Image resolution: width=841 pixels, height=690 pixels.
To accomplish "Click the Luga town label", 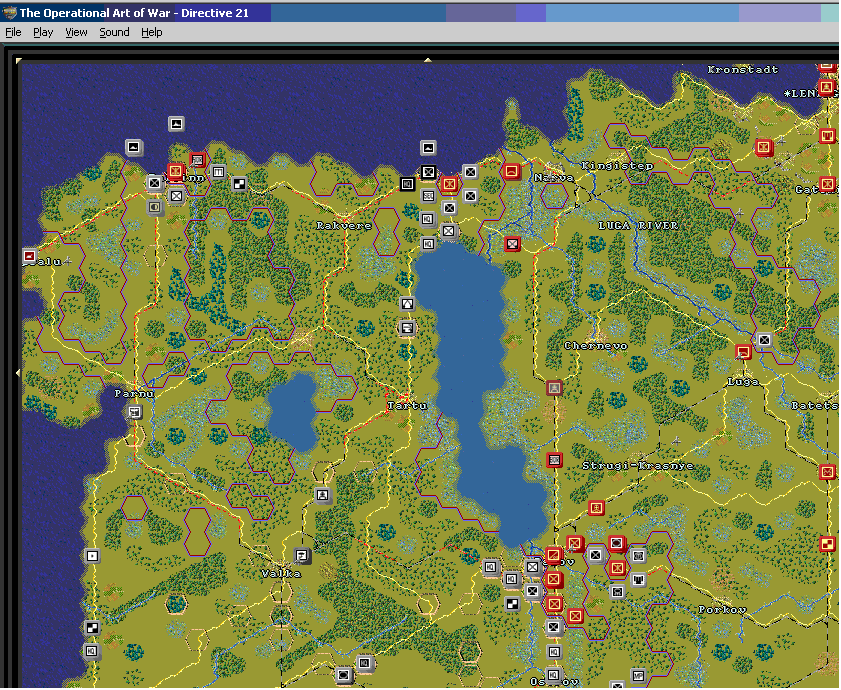I will 743,382.
